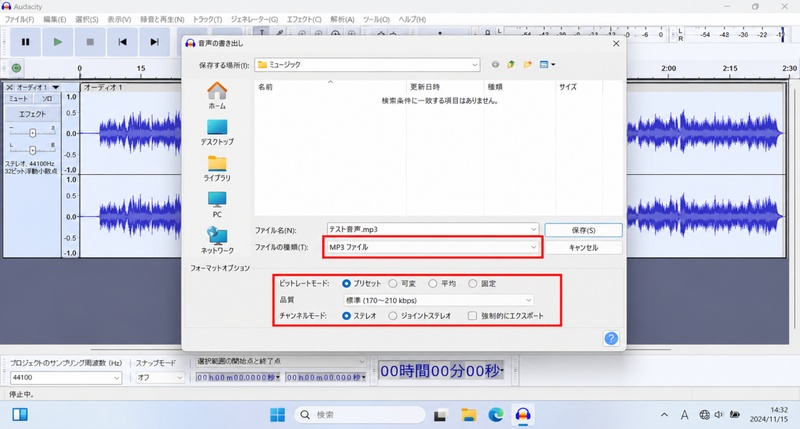
Task: Open the エフェクト(C) menu
Action: (x=304, y=19)
